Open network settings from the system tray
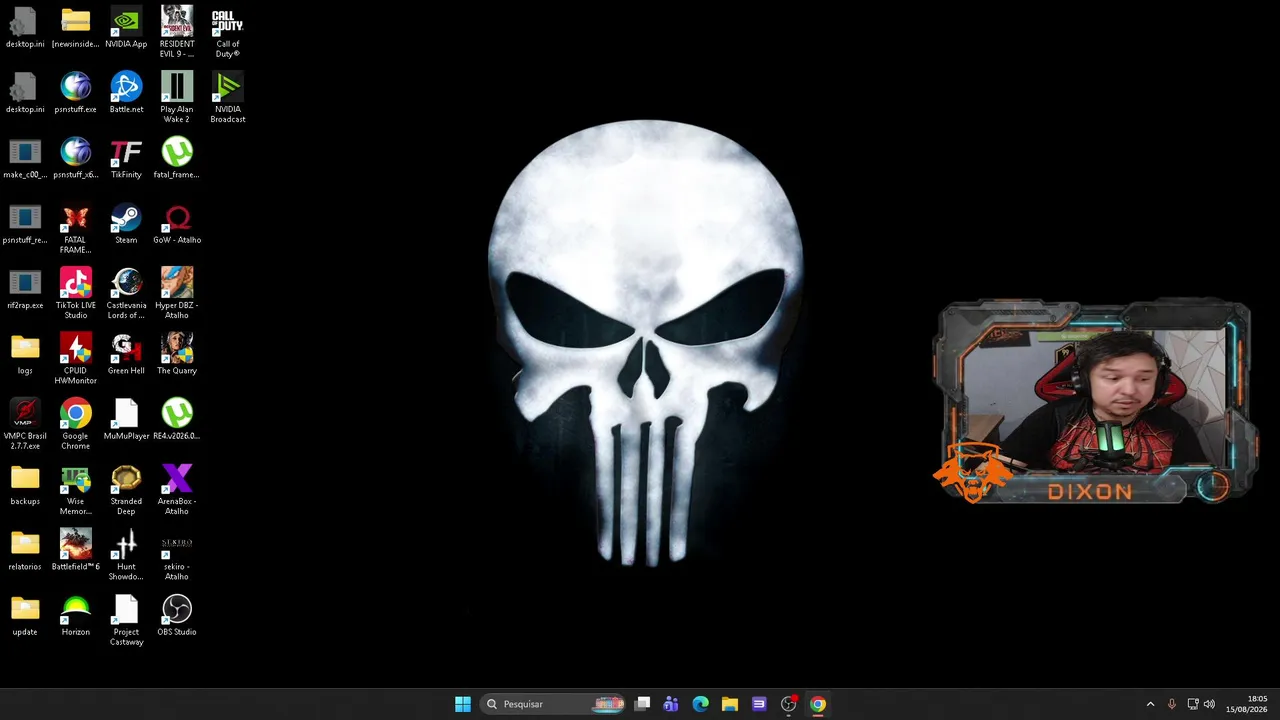 1193,704
